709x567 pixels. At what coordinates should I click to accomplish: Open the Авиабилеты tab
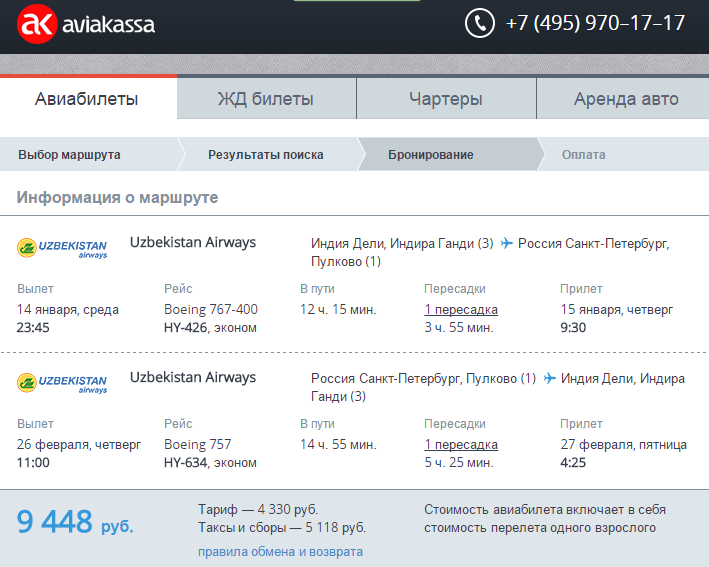(87, 99)
